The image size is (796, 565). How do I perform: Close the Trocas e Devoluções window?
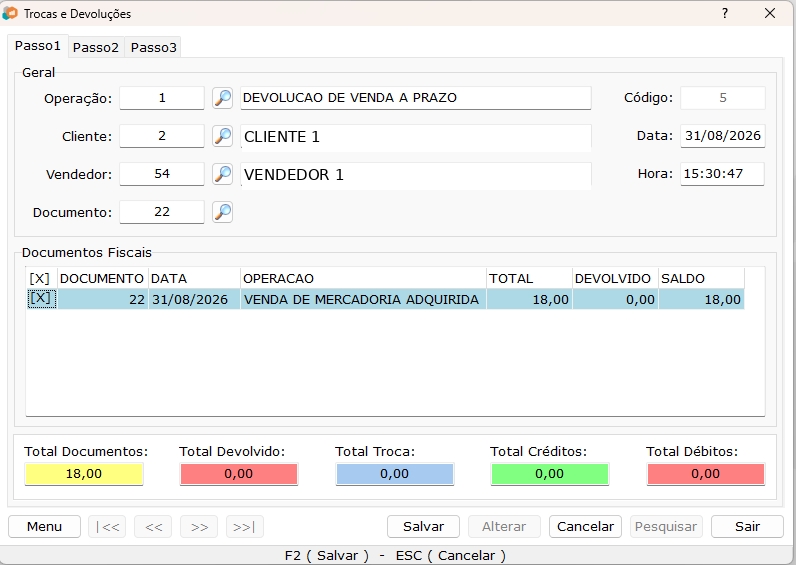point(770,13)
